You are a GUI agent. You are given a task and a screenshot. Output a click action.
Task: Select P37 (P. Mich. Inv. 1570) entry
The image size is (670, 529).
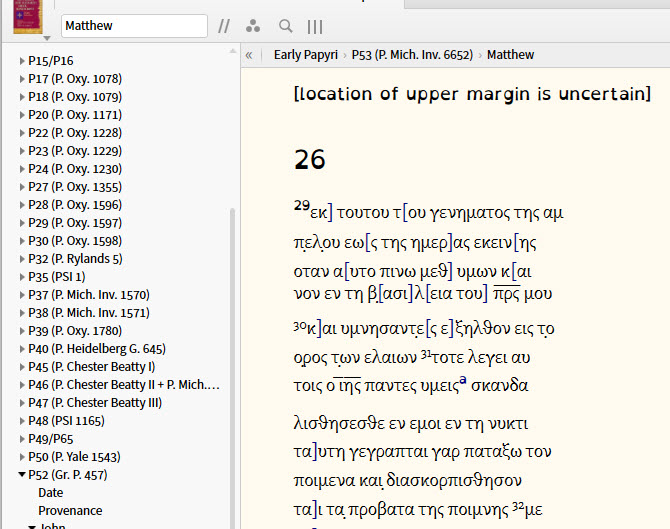coord(88,295)
